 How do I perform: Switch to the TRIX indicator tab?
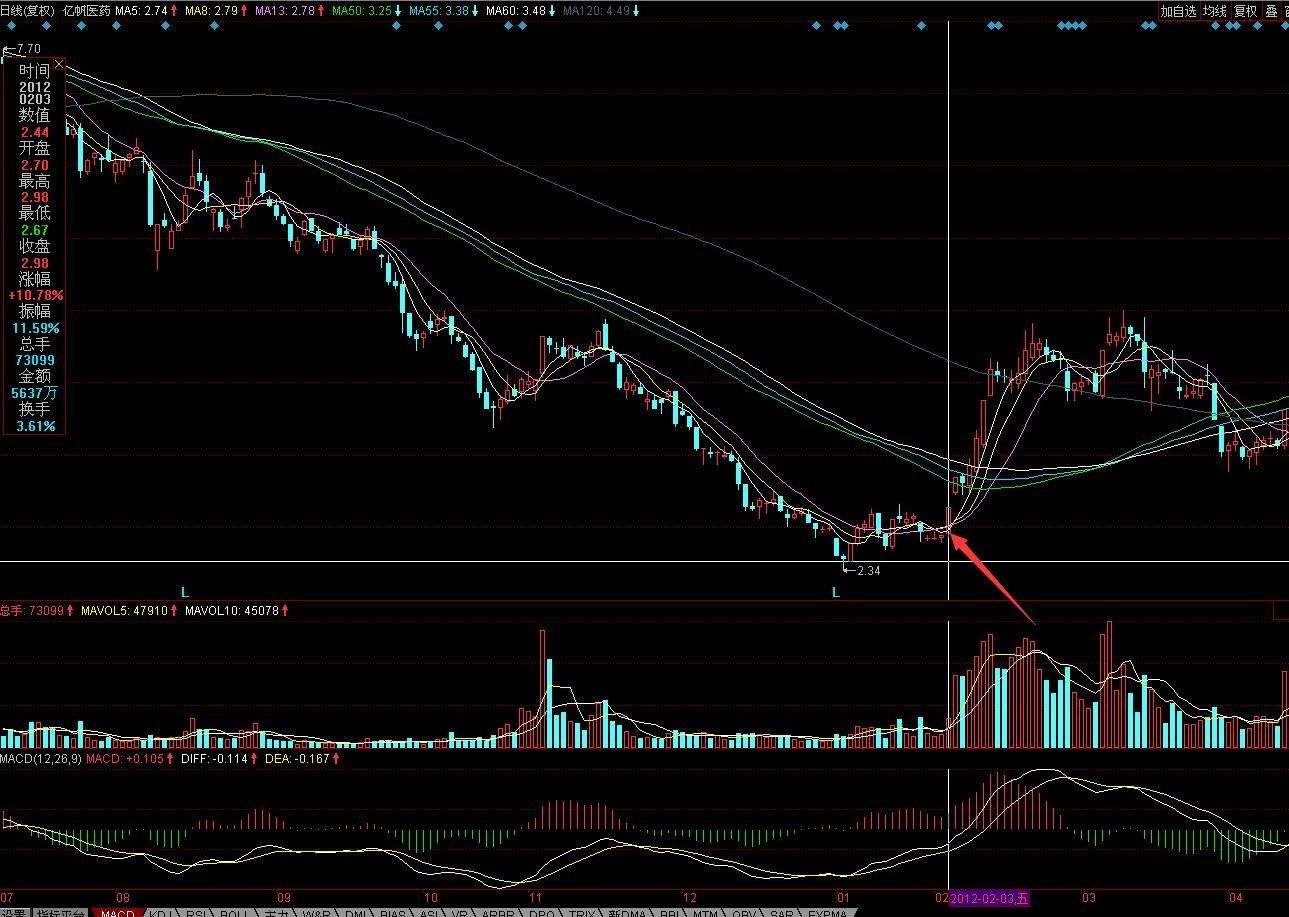point(582,912)
